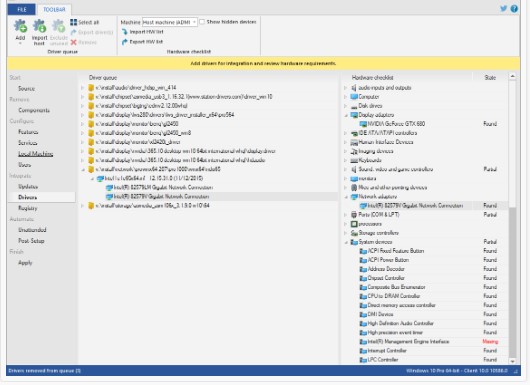Click the Computer category icon in checklist
Image resolution: width=530 pixels, height=385 pixels.
(x=354, y=97)
